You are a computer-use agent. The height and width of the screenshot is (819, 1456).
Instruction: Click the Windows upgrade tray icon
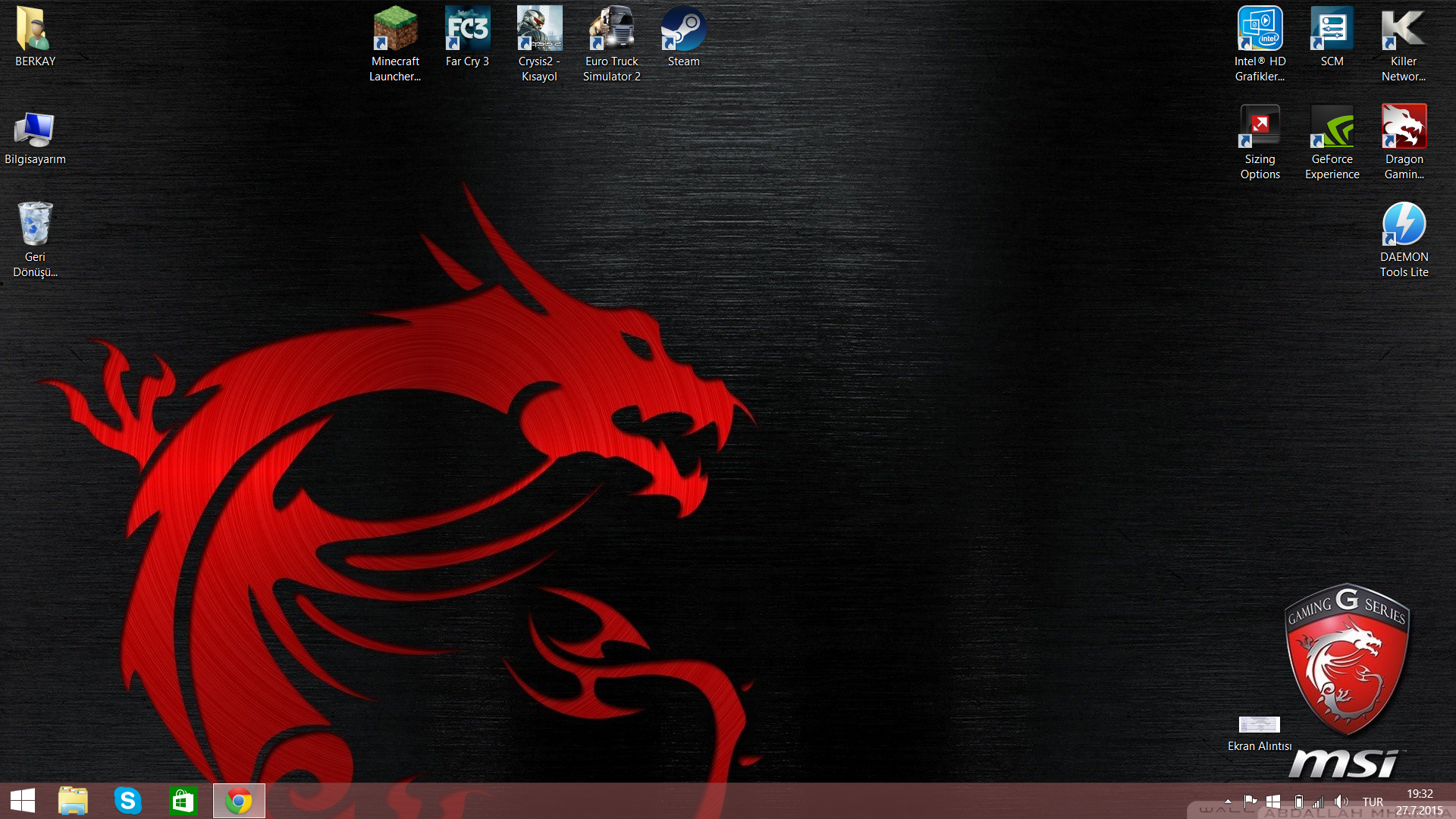pyautogui.click(x=1274, y=802)
